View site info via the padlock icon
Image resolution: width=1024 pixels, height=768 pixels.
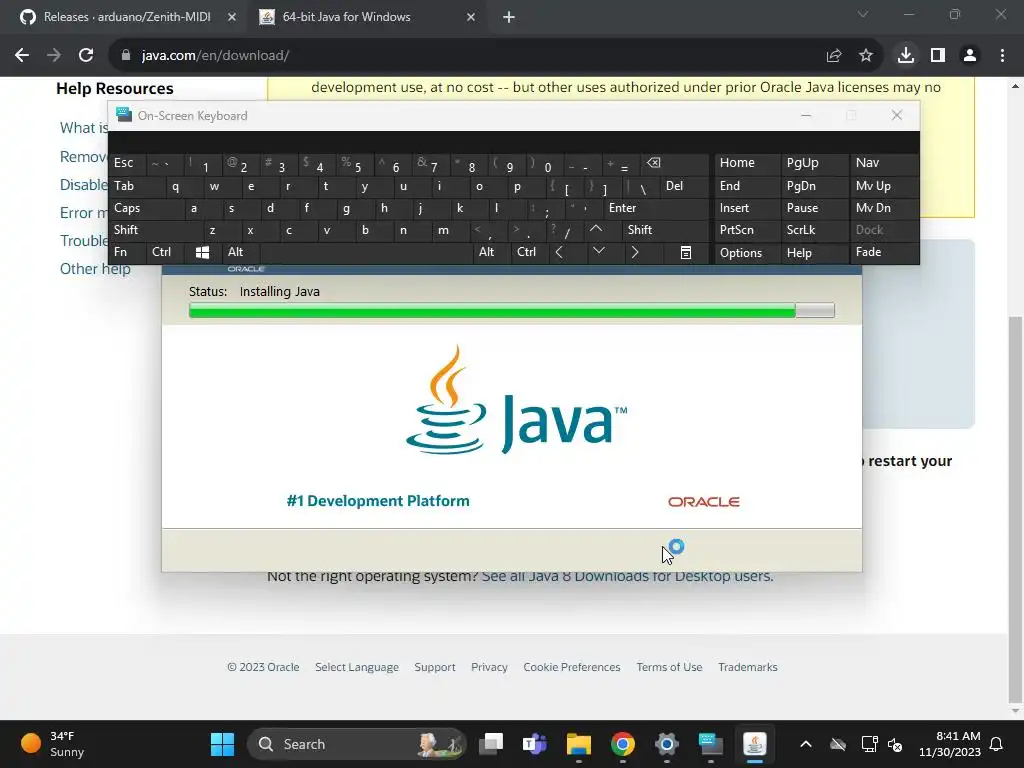[x=126, y=56]
